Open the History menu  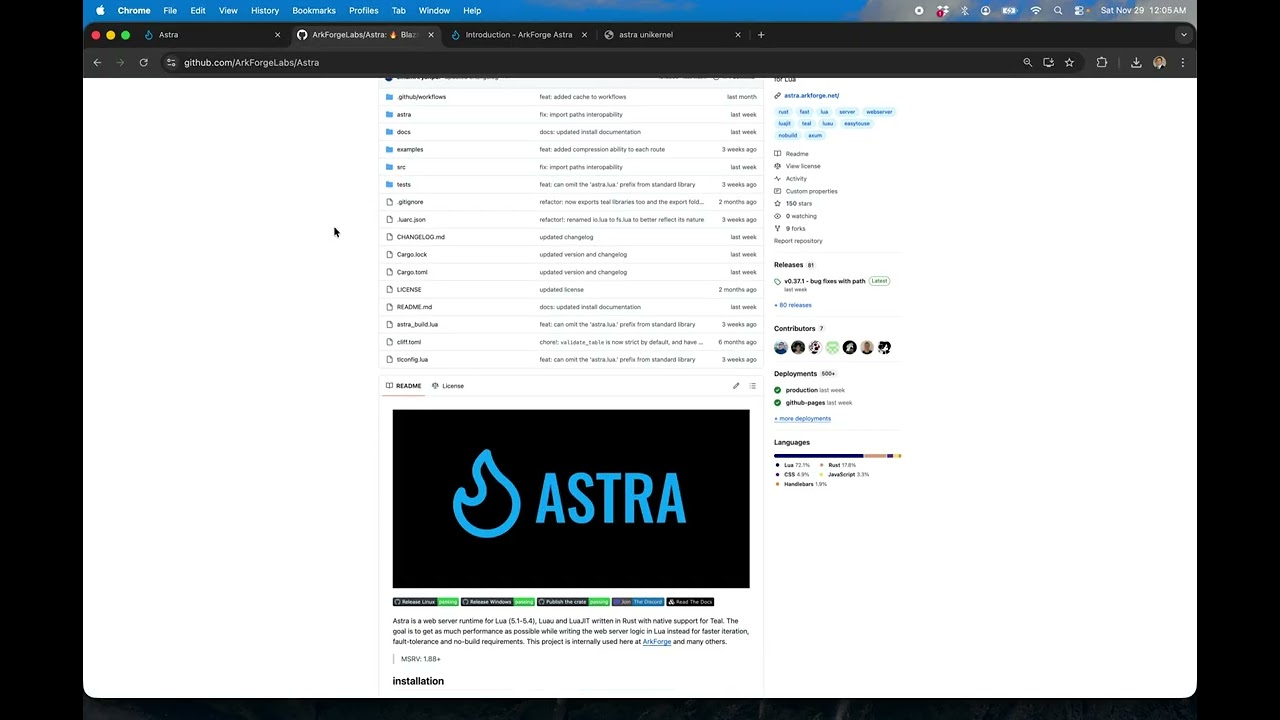(x=265, y=10)
